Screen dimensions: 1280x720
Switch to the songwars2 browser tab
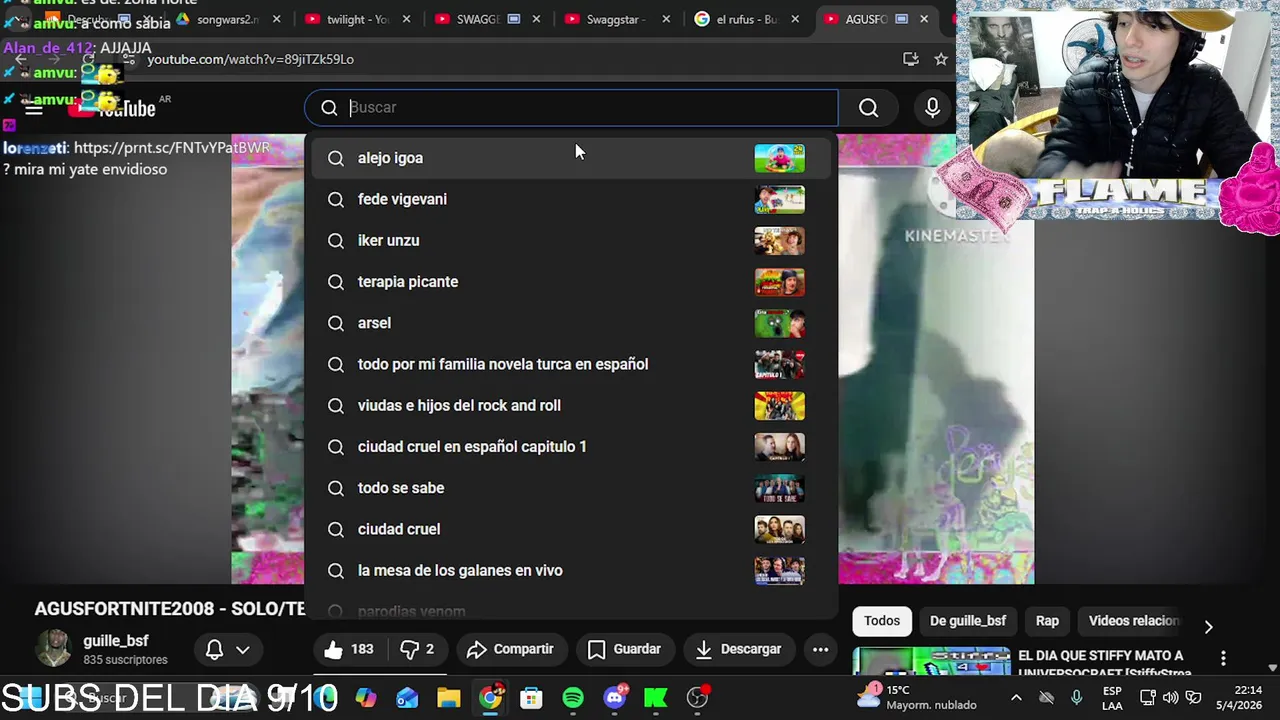(228, 19)
